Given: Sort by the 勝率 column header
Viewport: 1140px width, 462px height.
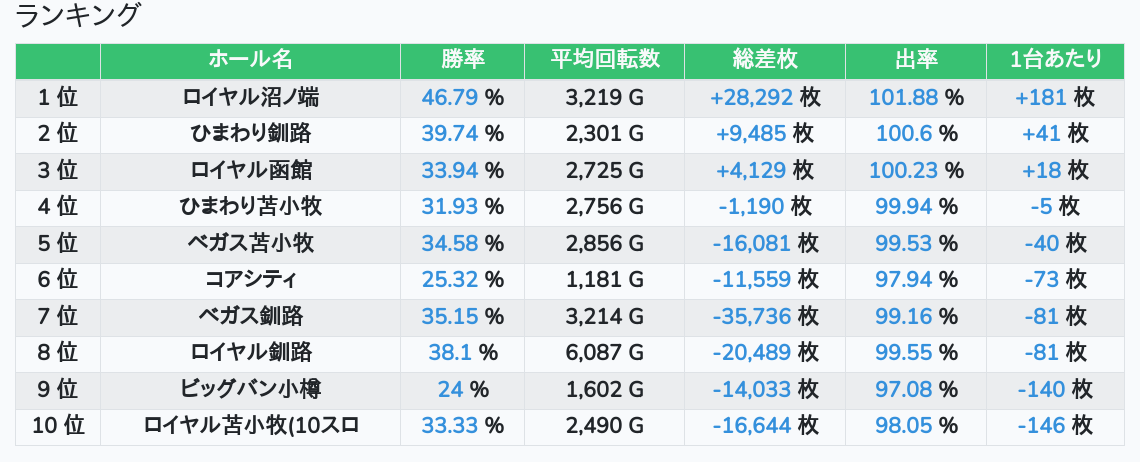Looking at the screenshot, I should pyautogui.click(x=463, y=60).
